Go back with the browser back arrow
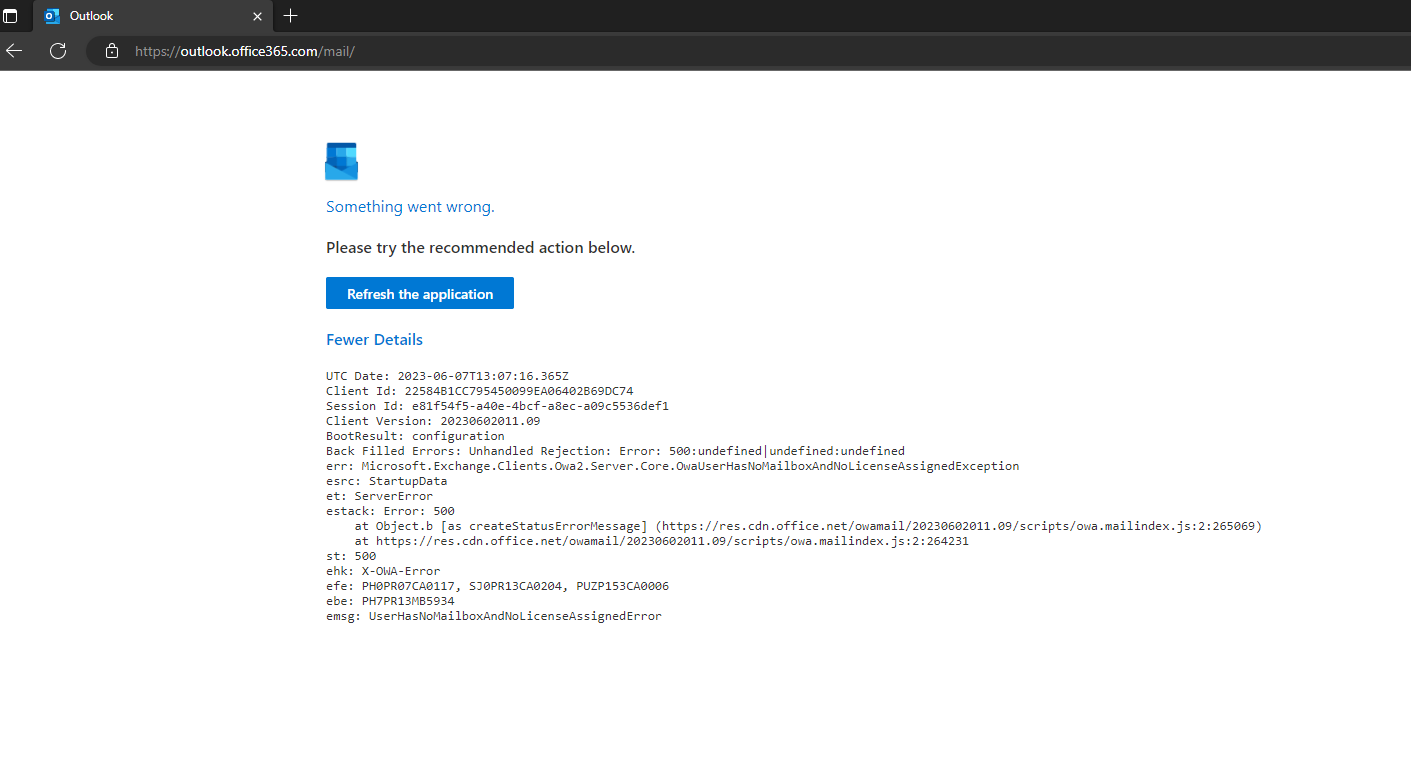 coord(14,50)
